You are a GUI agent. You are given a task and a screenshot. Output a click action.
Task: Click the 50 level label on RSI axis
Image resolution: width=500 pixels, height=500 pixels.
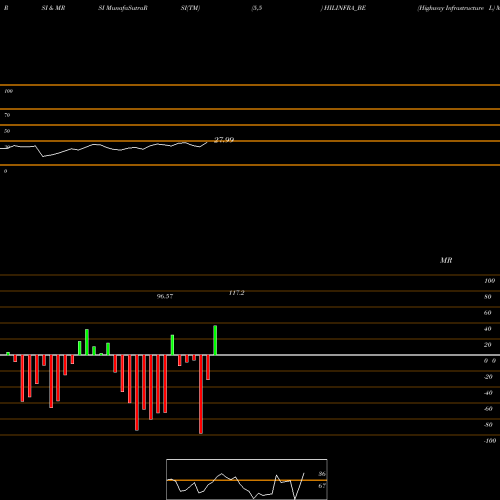[x=7, y=131]
